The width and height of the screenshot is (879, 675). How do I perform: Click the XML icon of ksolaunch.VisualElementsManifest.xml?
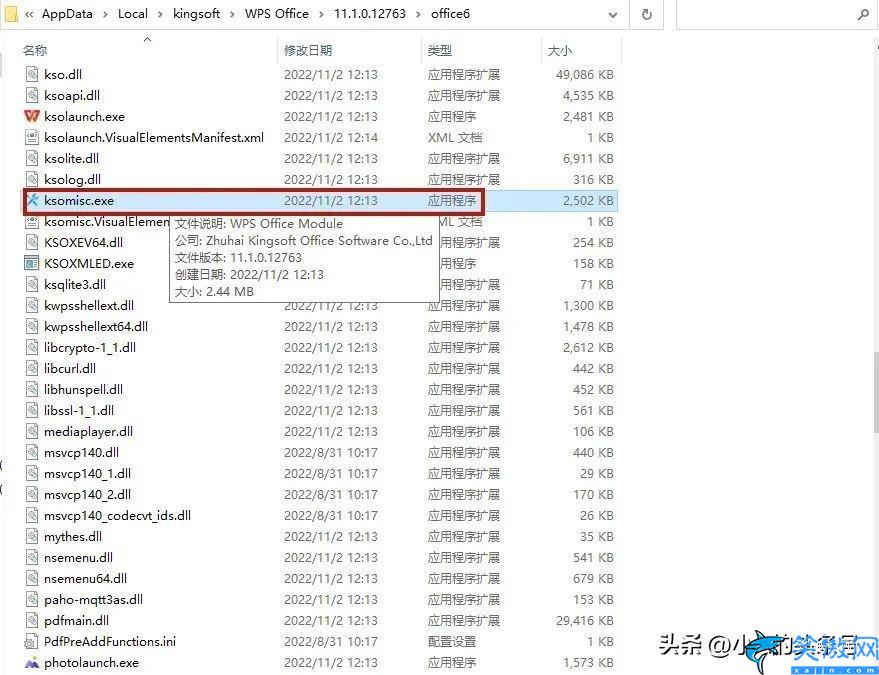[32, 137]
